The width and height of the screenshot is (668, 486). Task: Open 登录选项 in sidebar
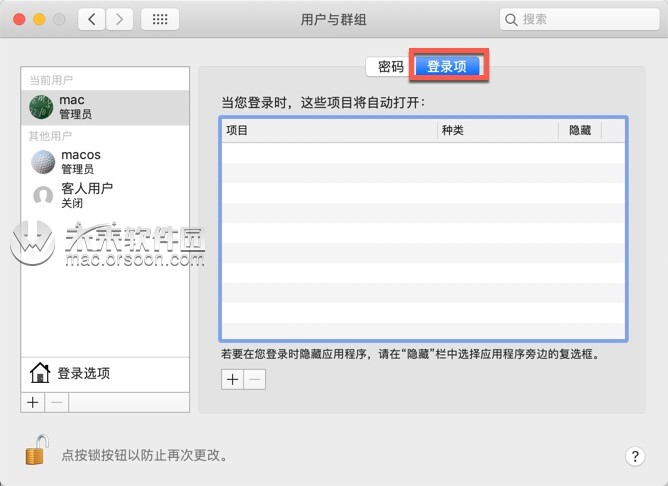click(x=105, y=374)
